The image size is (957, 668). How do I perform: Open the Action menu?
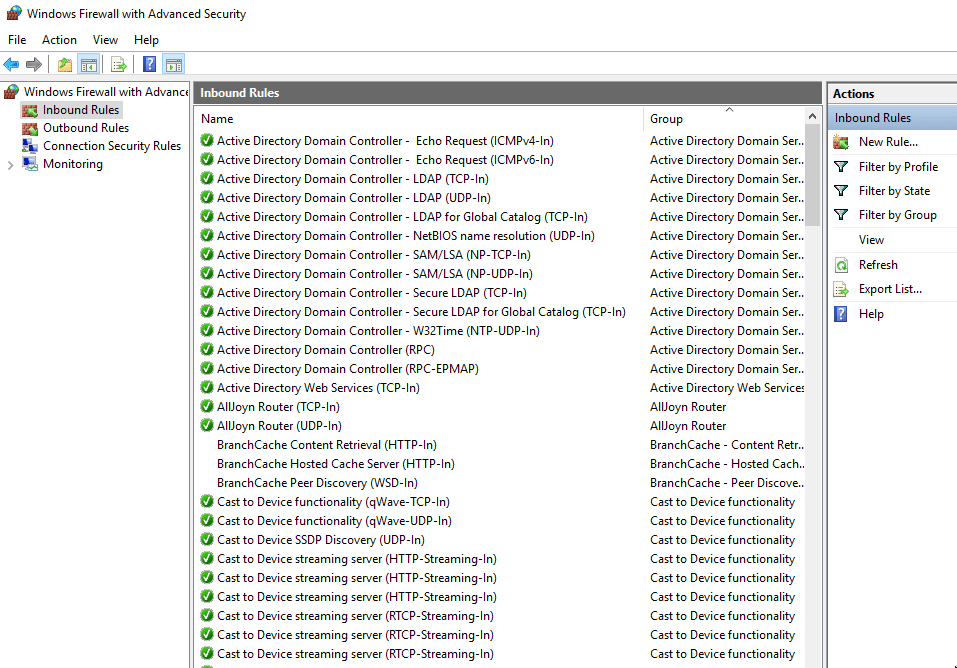pyautogui.click(x=59, y=39)
